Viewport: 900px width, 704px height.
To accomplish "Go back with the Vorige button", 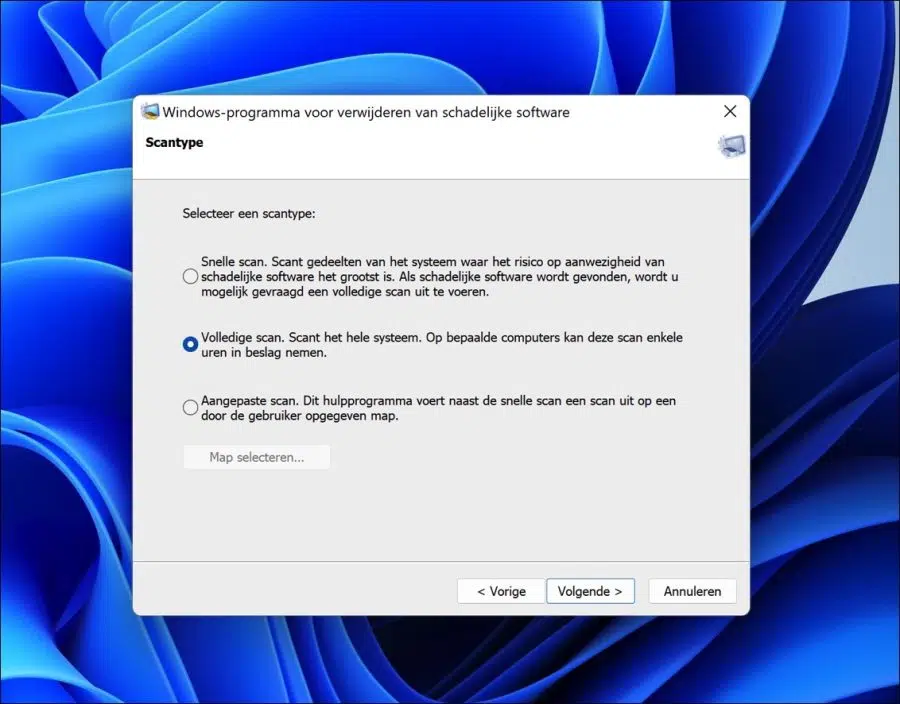I will point(501,591).
